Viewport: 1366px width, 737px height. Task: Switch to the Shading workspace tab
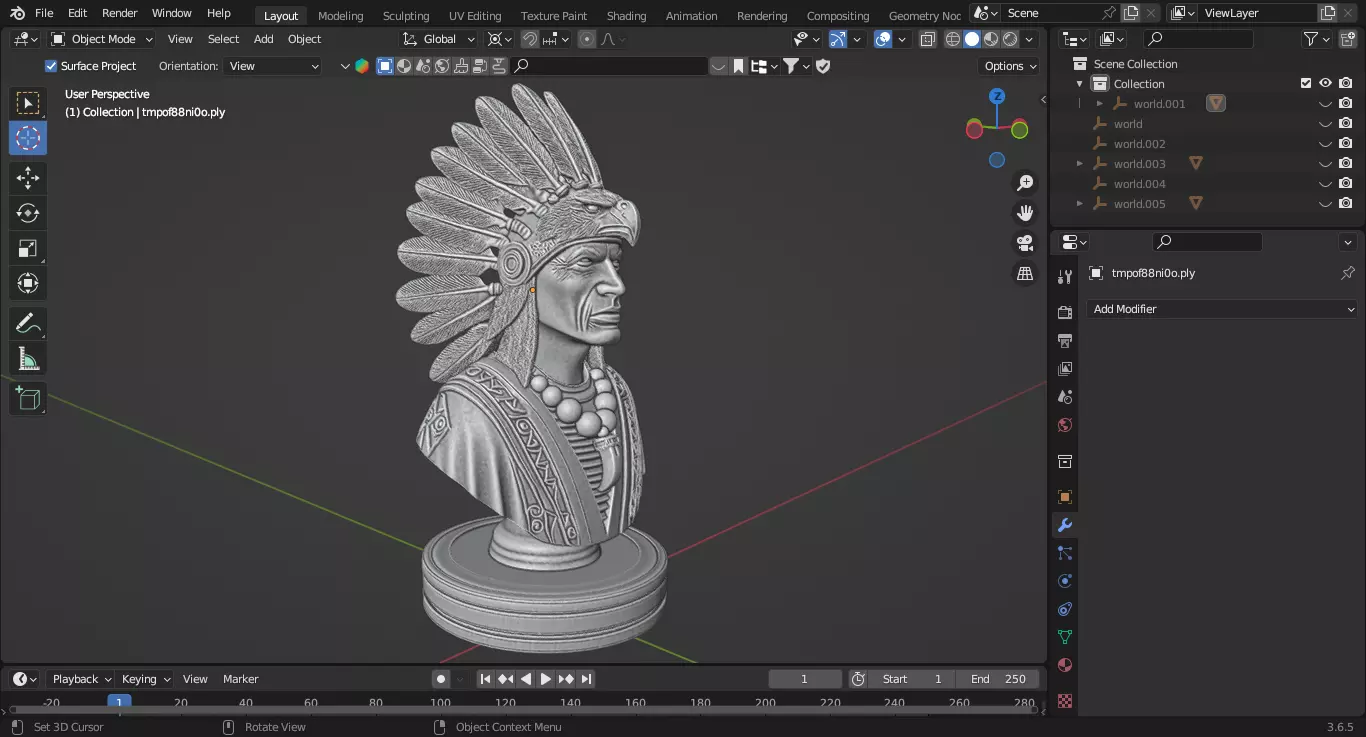click(x=626, y=16)
